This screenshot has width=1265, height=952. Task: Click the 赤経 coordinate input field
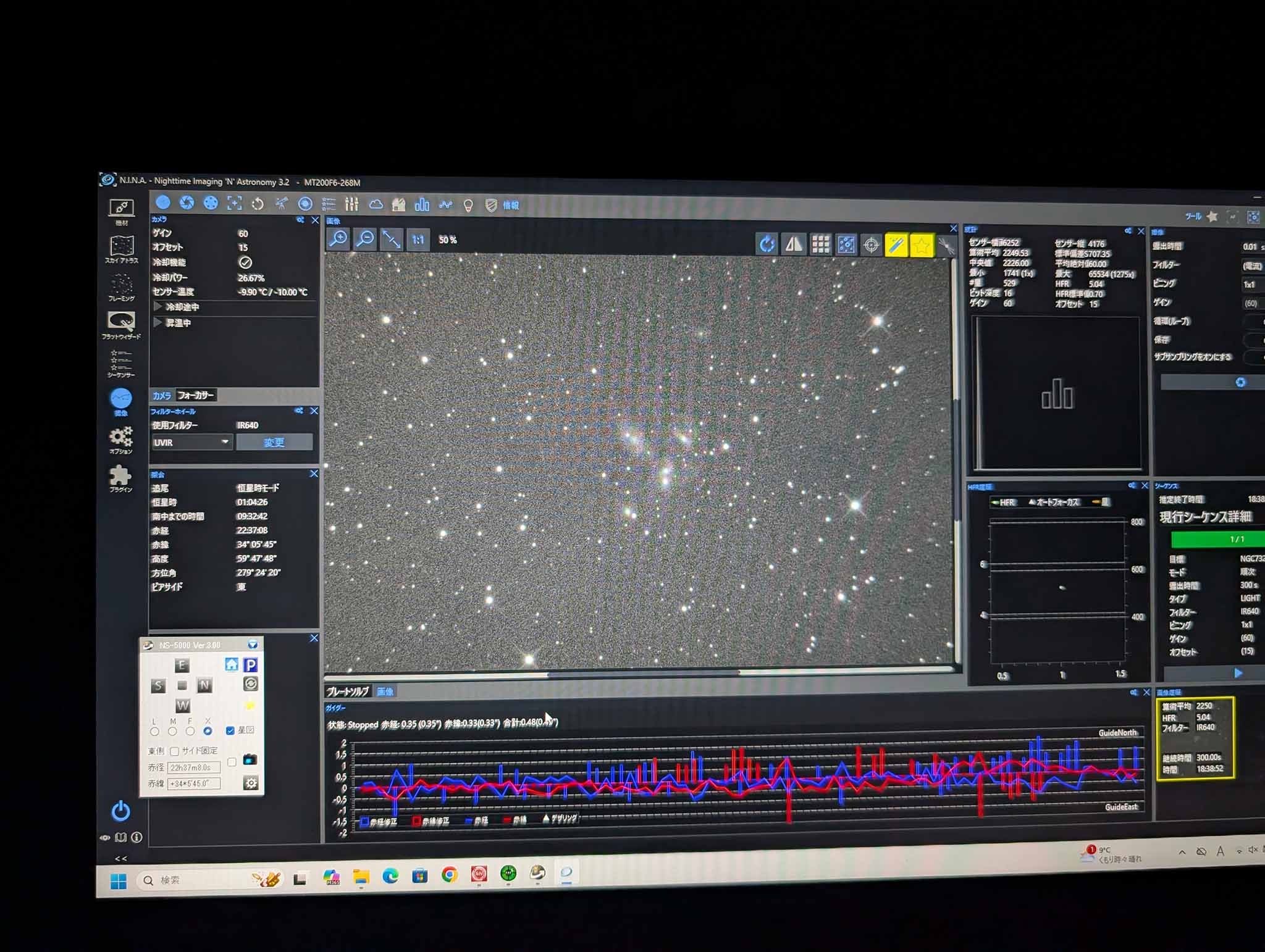click(x=193, y=767)
